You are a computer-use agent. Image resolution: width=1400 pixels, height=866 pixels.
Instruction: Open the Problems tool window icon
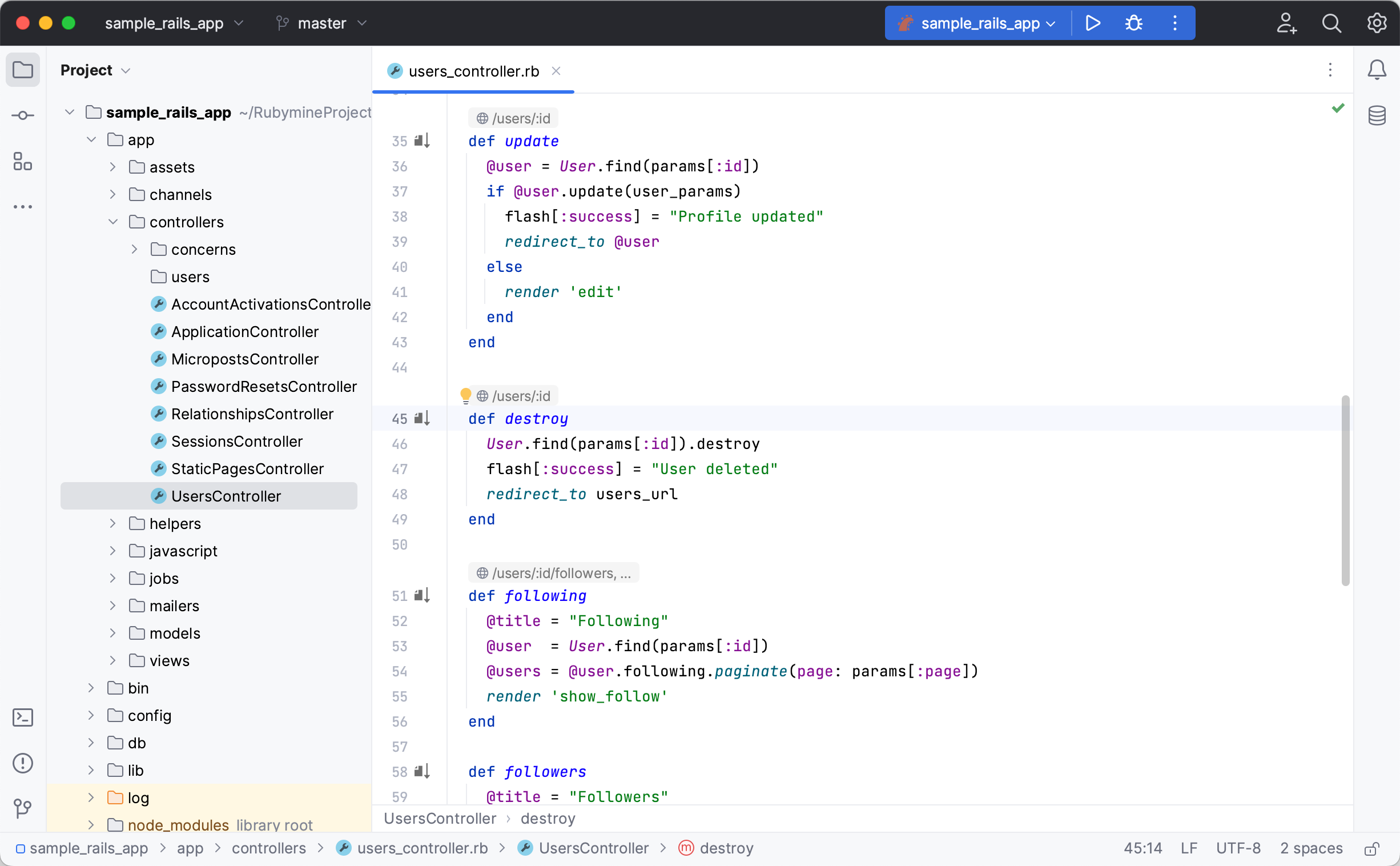(23, 763)
